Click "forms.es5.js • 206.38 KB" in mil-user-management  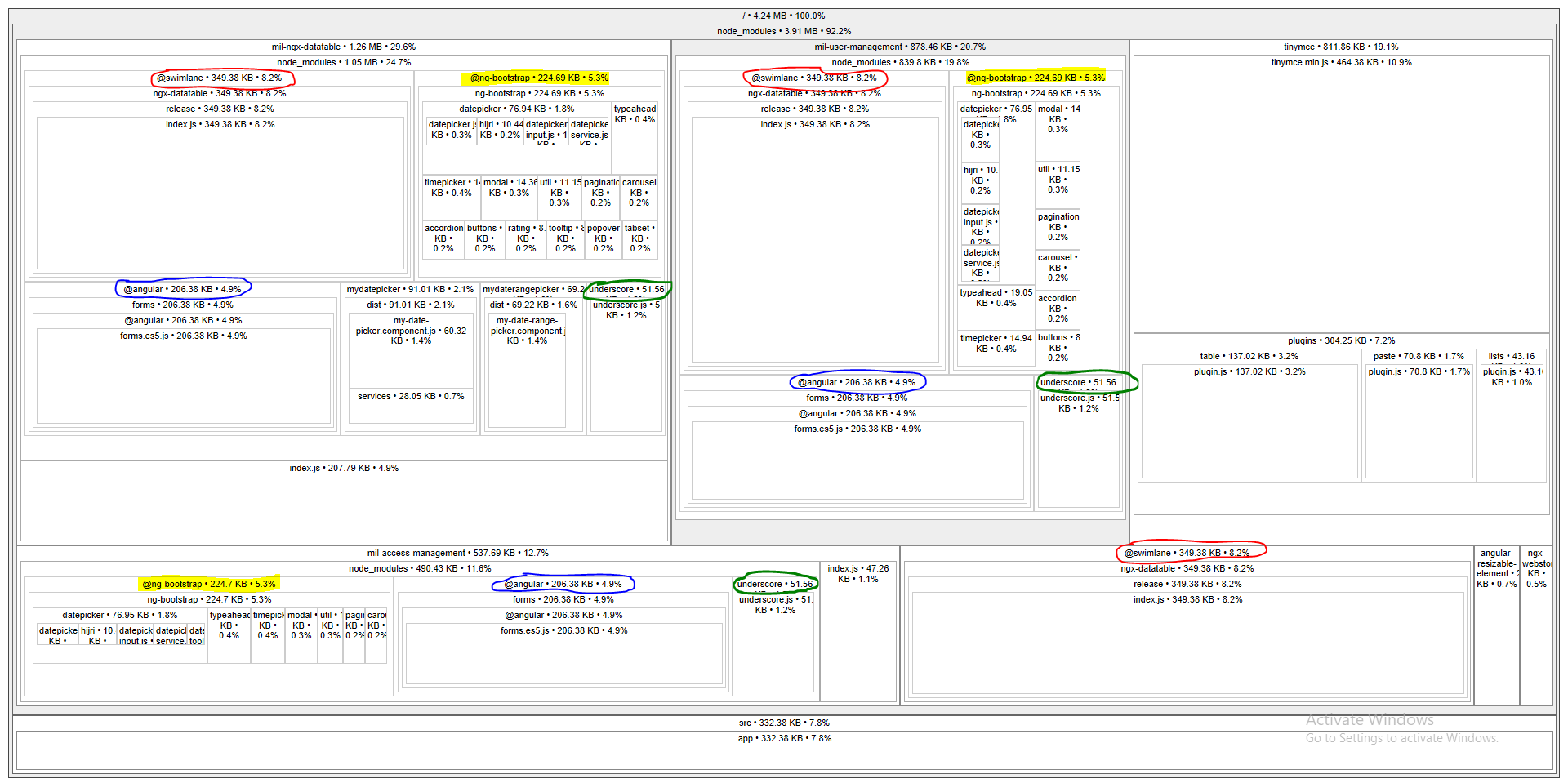coord(857,429)
